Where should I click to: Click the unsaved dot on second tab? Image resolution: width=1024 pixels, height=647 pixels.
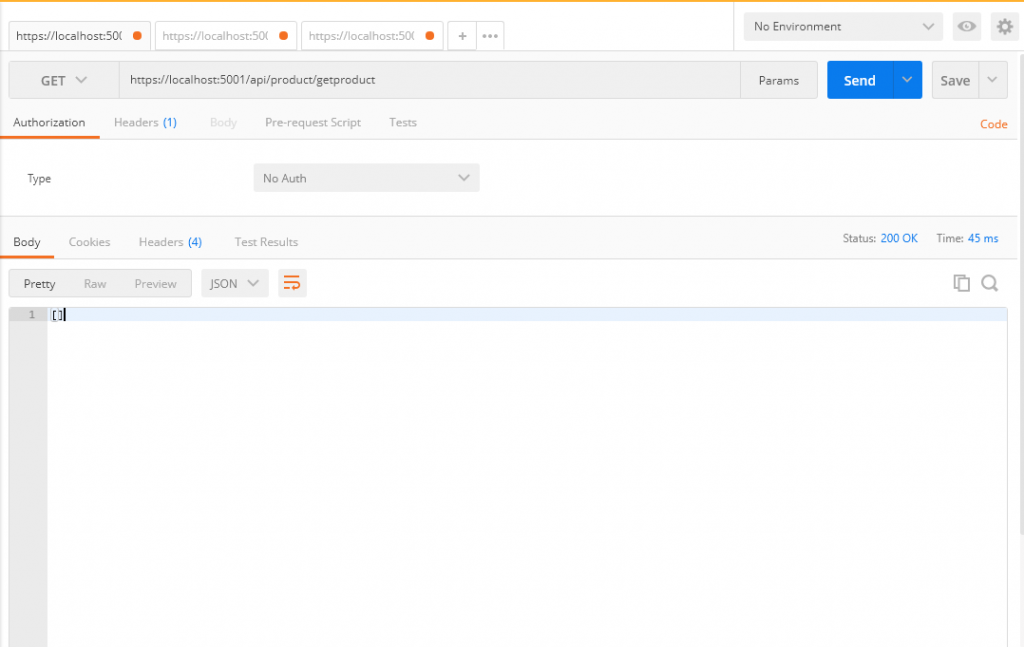(283, 36)
